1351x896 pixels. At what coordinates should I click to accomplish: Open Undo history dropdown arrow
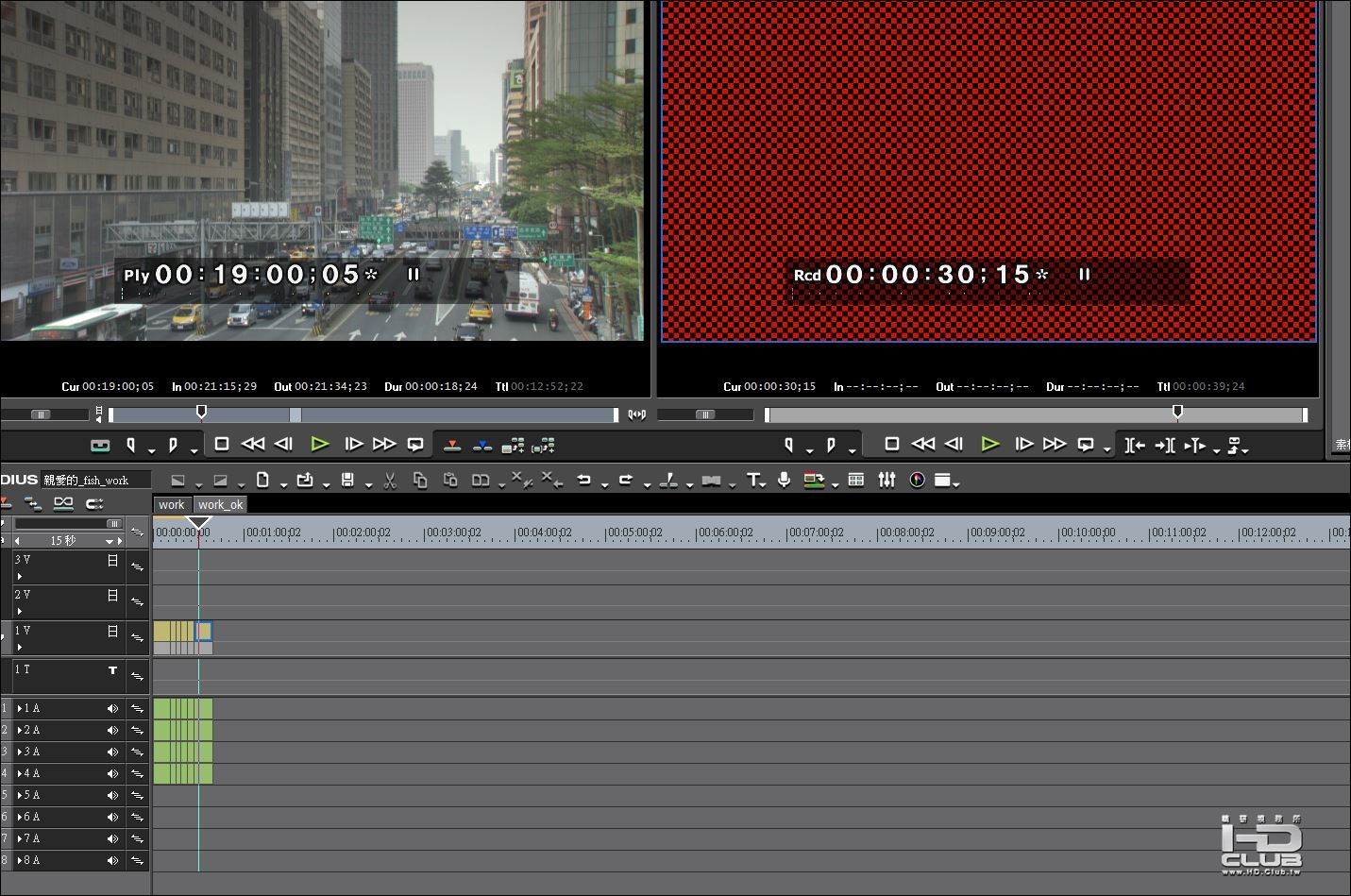(x=604, y=485)
